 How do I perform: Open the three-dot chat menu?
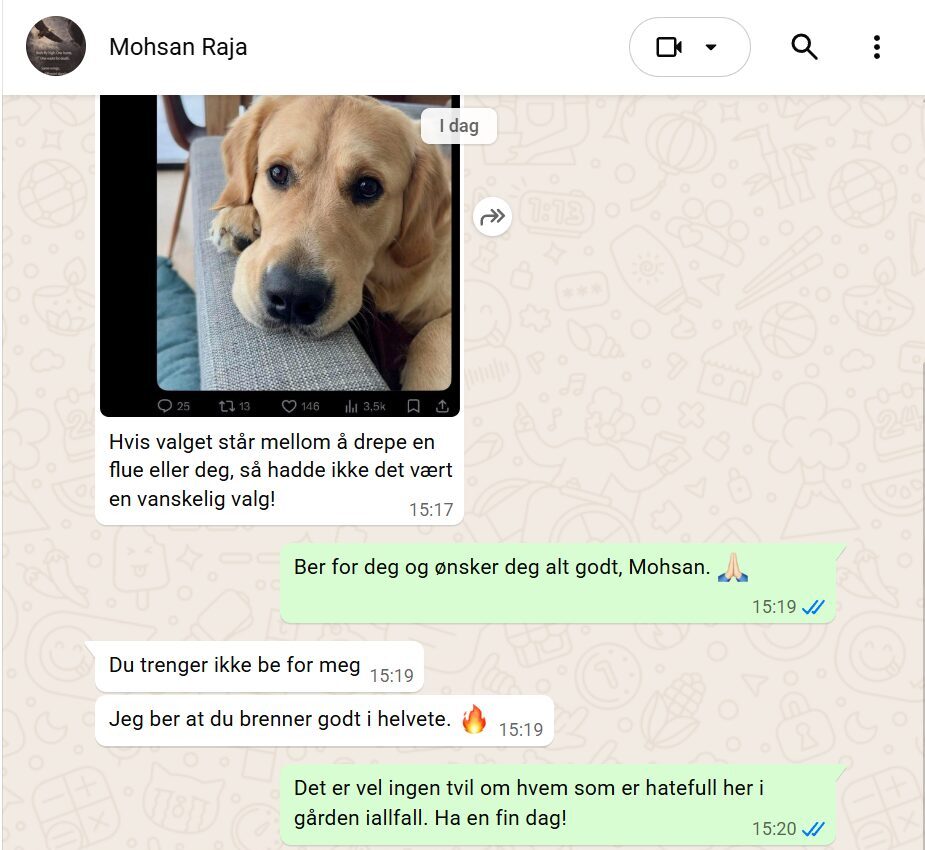click(877, 47)
